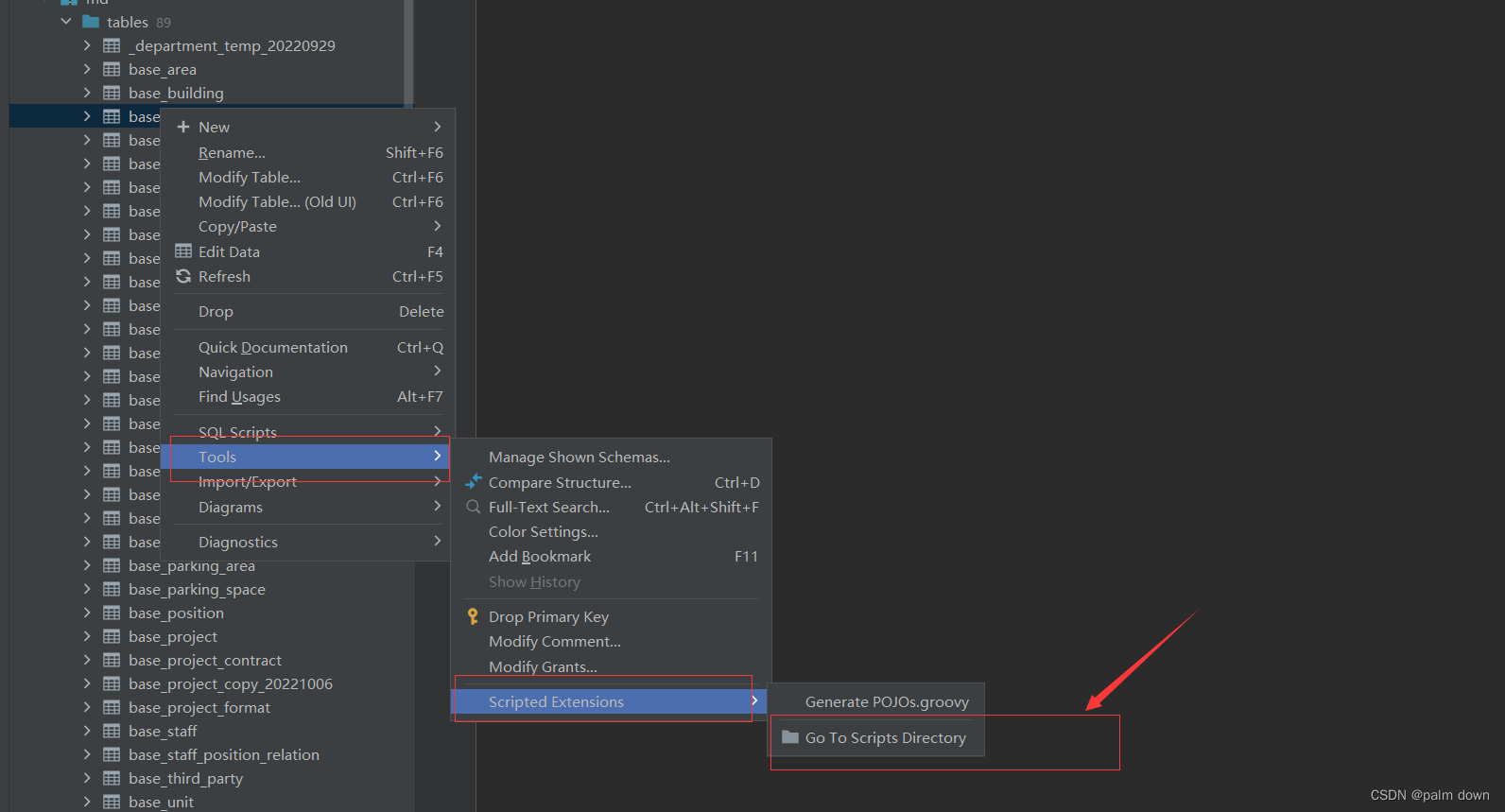Screen dimensions: 1505x812
Task: Click the table icon of base_building
Action: (112, 93)
